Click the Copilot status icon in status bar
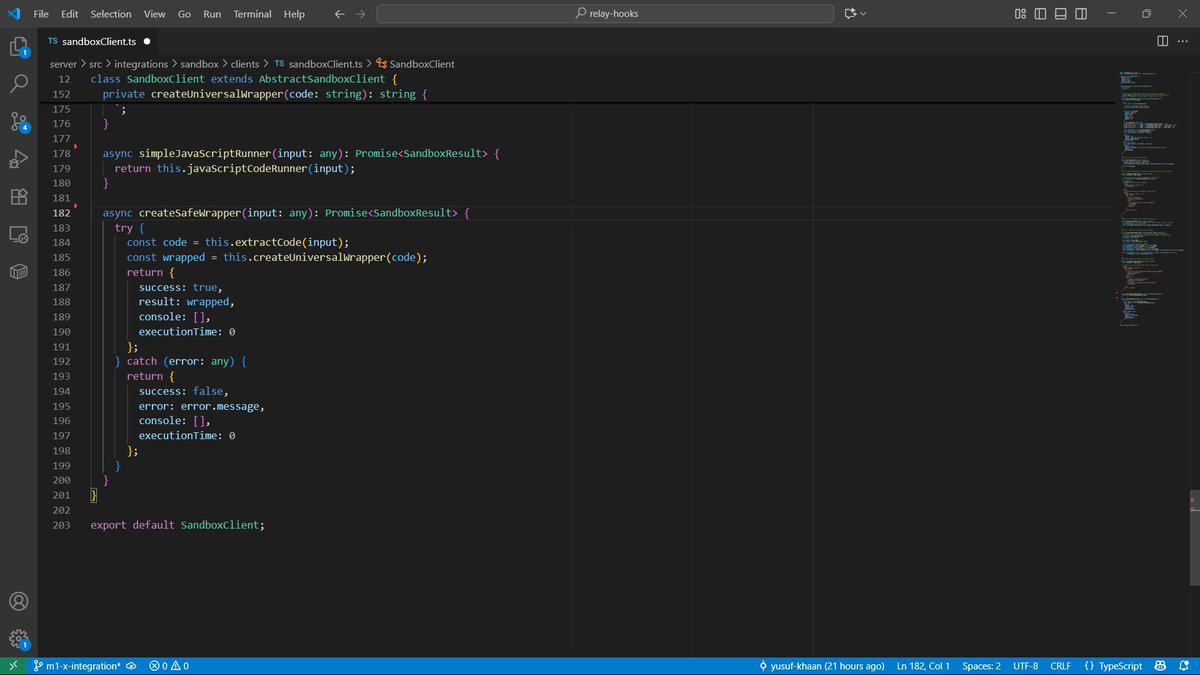 [1160, 665]
